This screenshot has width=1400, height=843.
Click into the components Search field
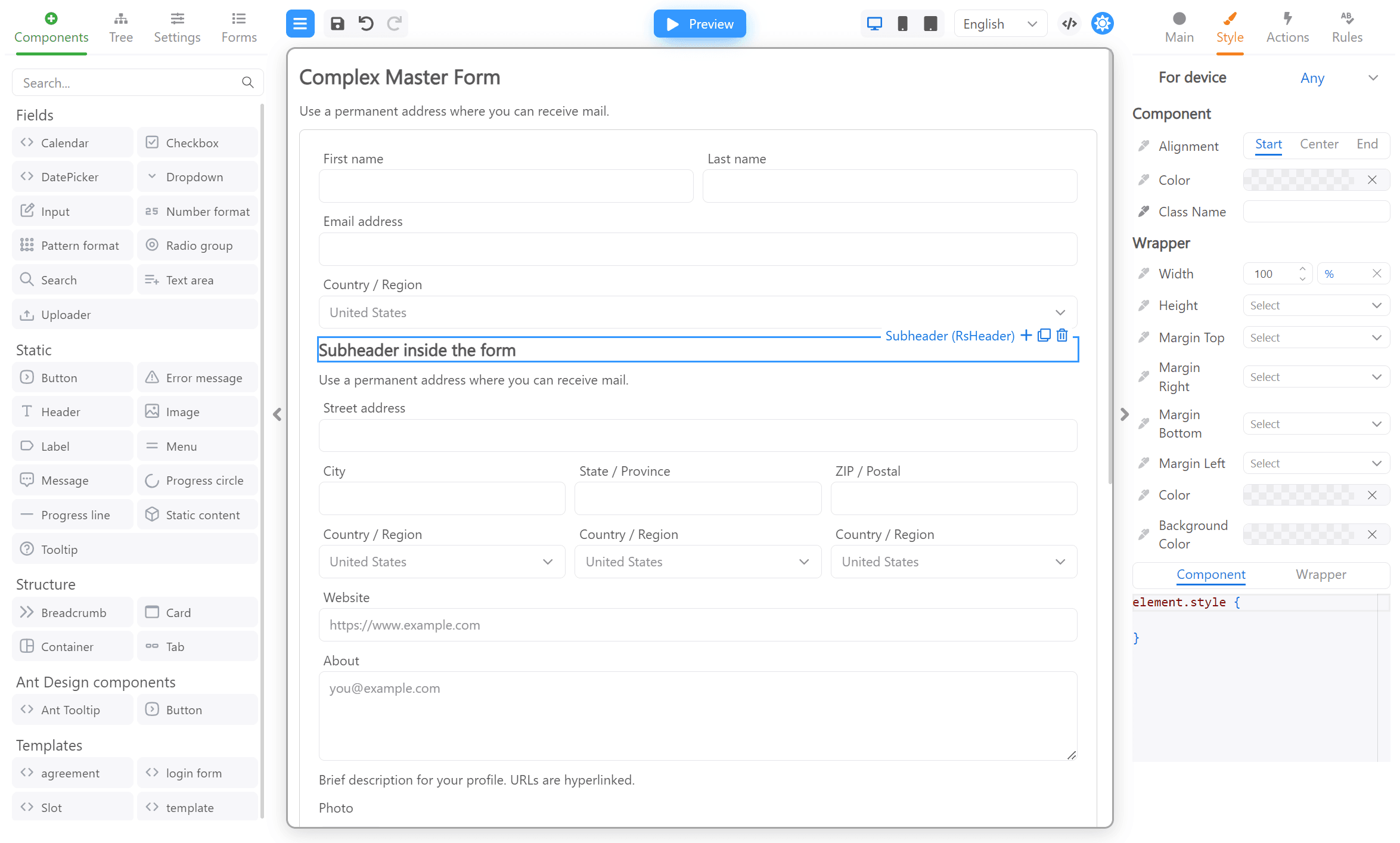pyautogui.click(x=128, y=83)
